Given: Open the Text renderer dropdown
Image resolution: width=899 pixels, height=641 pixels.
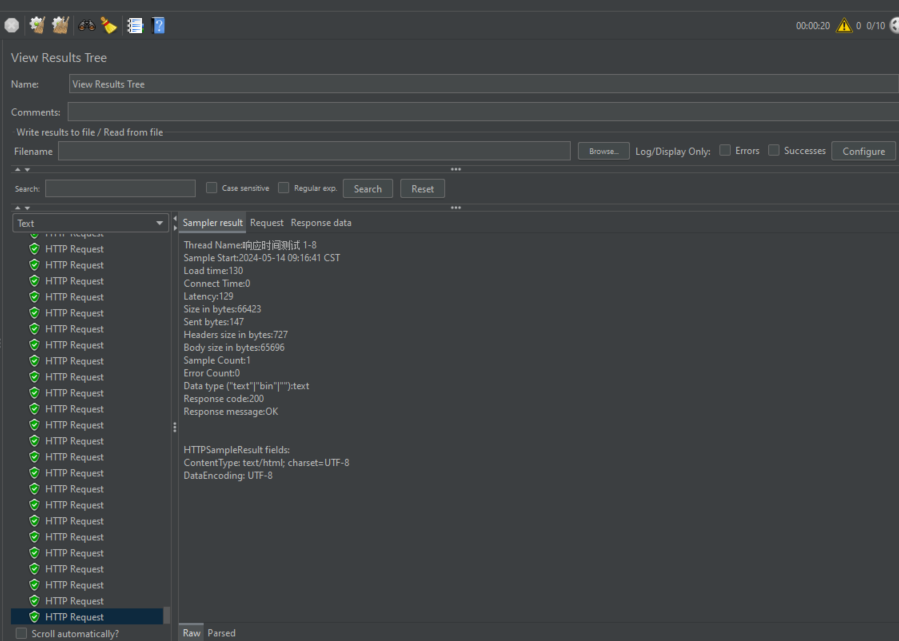Looking at the screenshot, I should click(x=90, y=223).
